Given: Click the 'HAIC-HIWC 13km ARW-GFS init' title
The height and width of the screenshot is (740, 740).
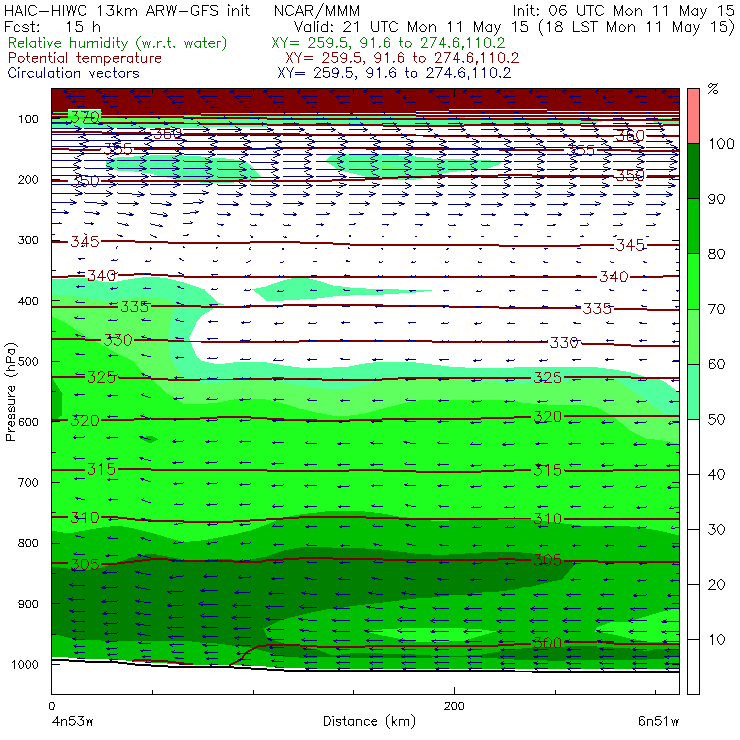Looking at the screenshot, I should click(x=126, y=10).
